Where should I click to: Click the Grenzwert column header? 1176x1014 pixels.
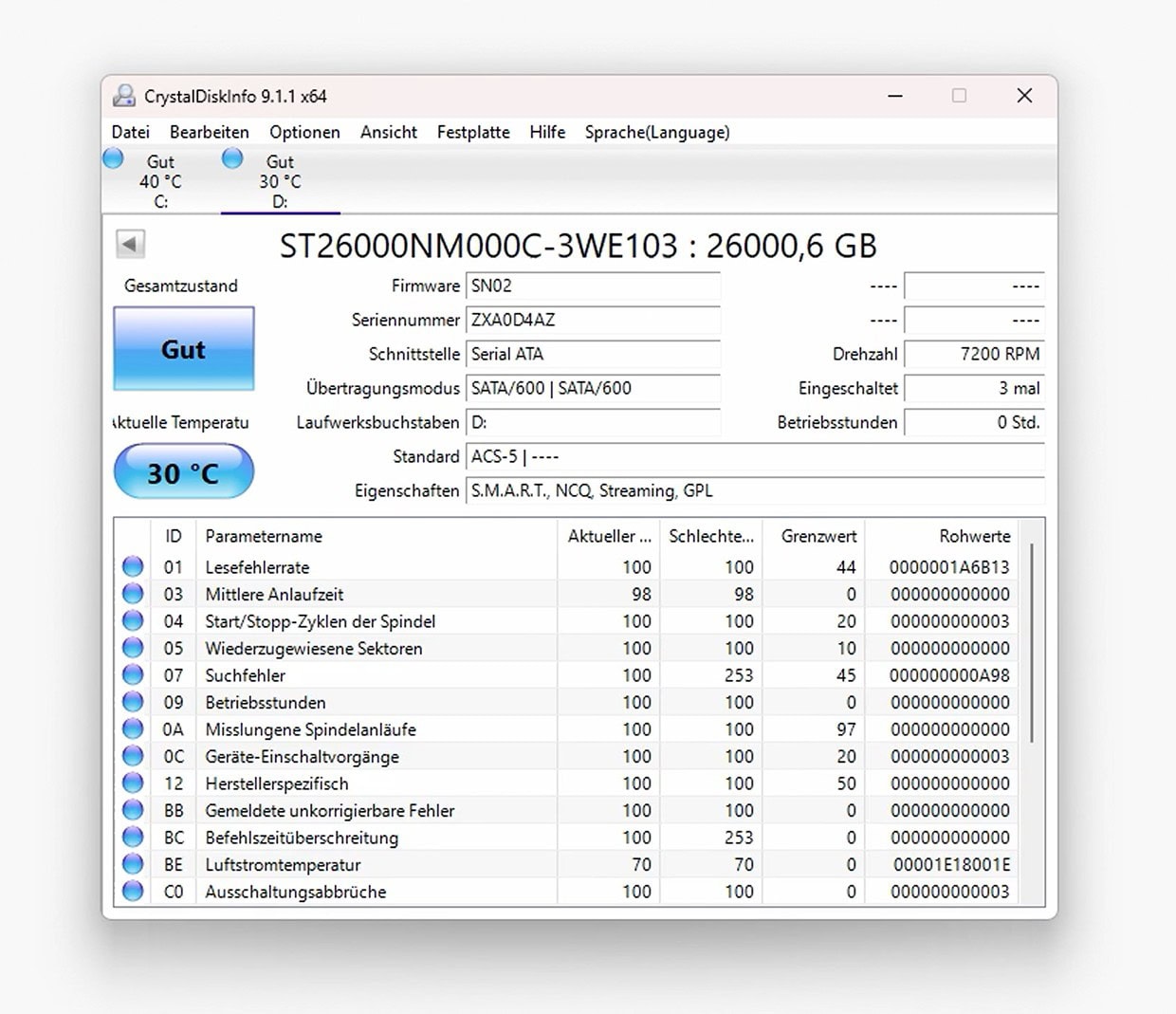[x=814, y=536]
